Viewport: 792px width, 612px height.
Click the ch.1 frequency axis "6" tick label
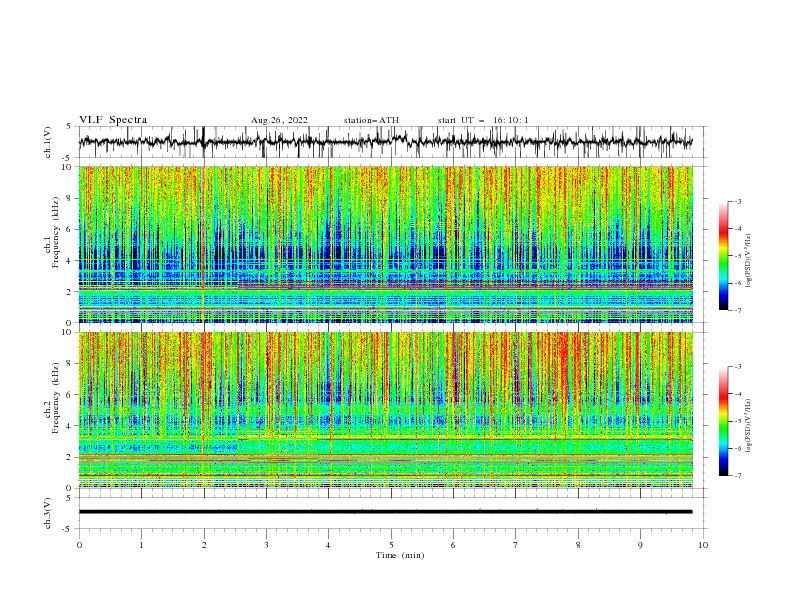pos(70,229)
